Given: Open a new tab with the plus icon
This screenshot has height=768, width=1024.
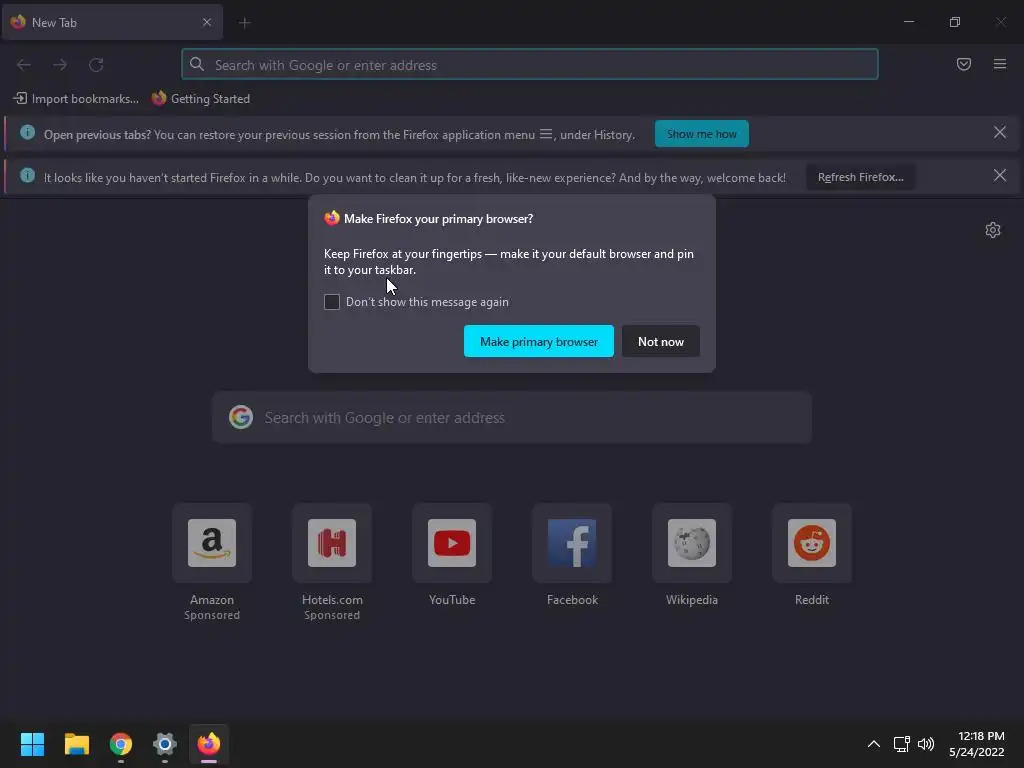Looking at the screenshot, I should point(245,23).
